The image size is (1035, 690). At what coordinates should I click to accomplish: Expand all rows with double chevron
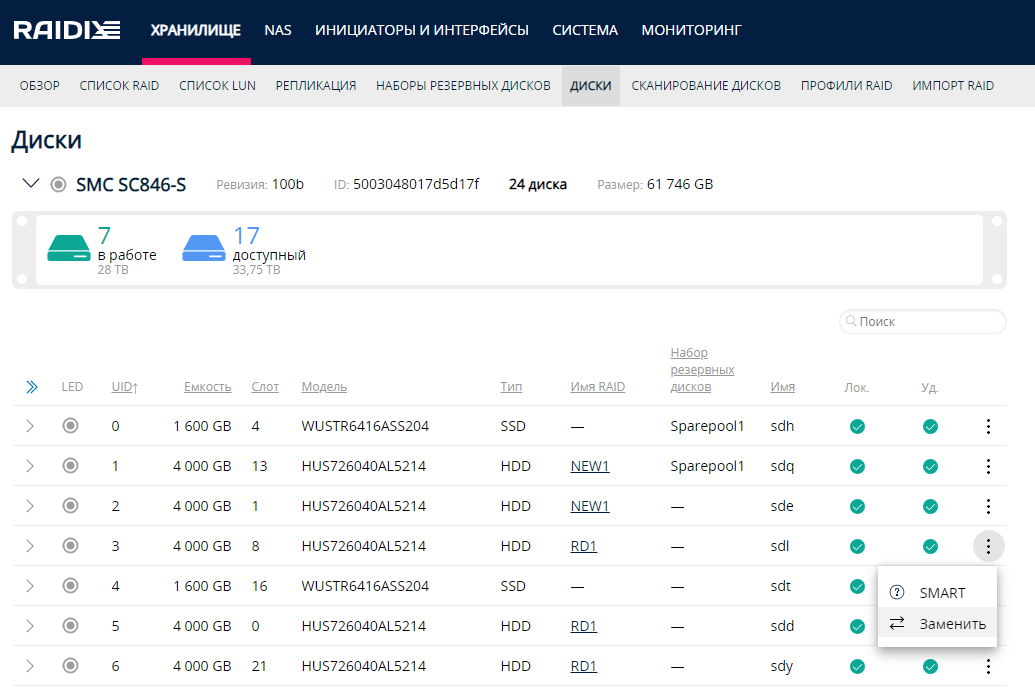pos(32,387)
